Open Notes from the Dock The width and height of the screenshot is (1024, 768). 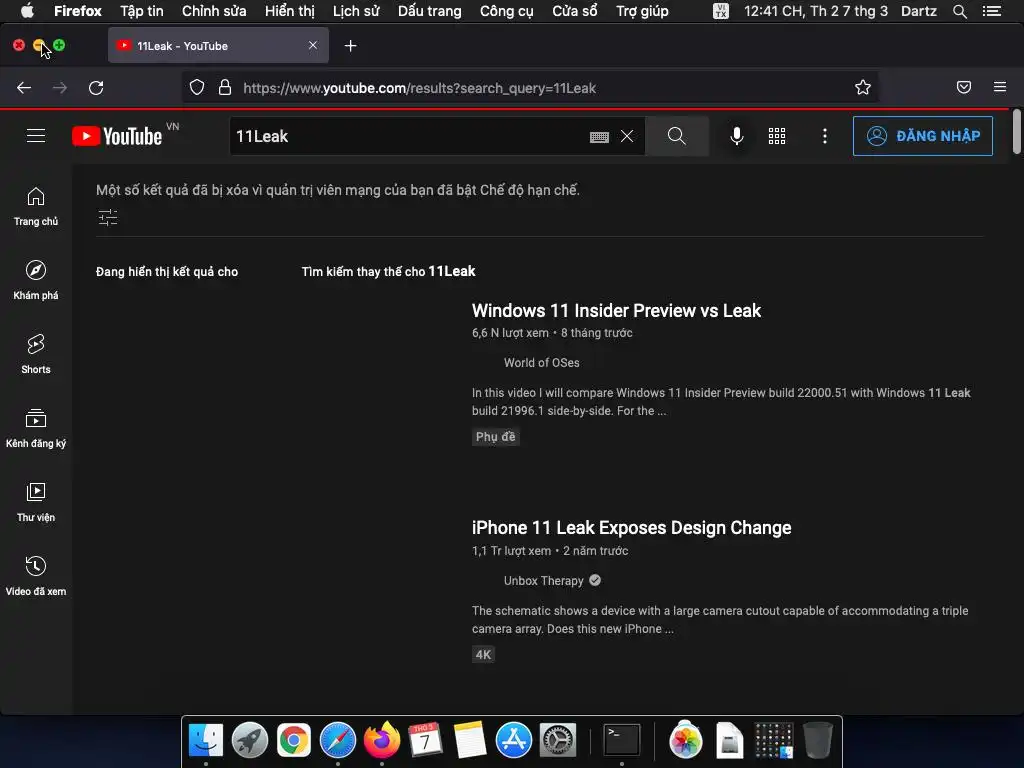pyautogui.click(x=470, y=741)
